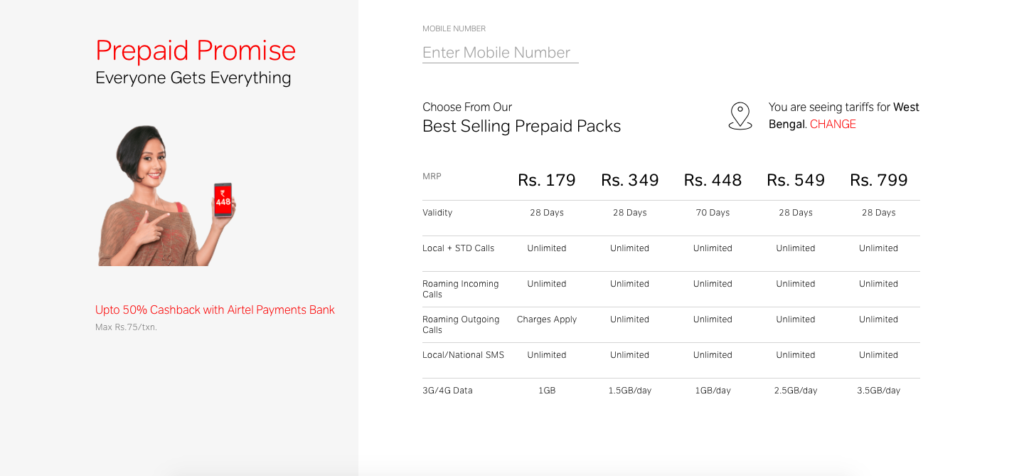The width and height of the screenshot is (1024, 476).
Task: Click the Max Rs.75/txn. note
Action: pyautogui.click(x=126, y=327)
